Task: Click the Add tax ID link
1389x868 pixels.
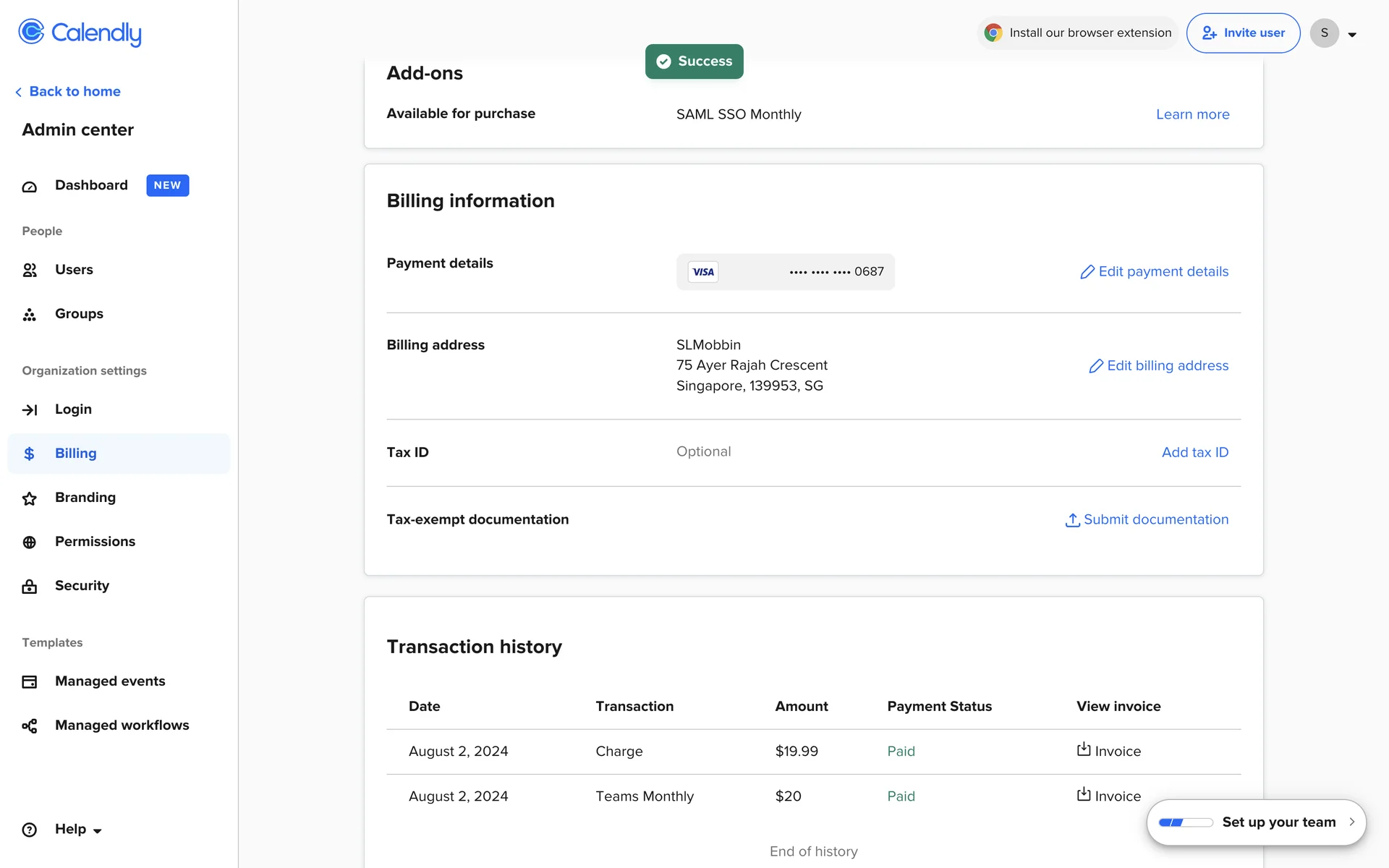Action: point(1194,453)
